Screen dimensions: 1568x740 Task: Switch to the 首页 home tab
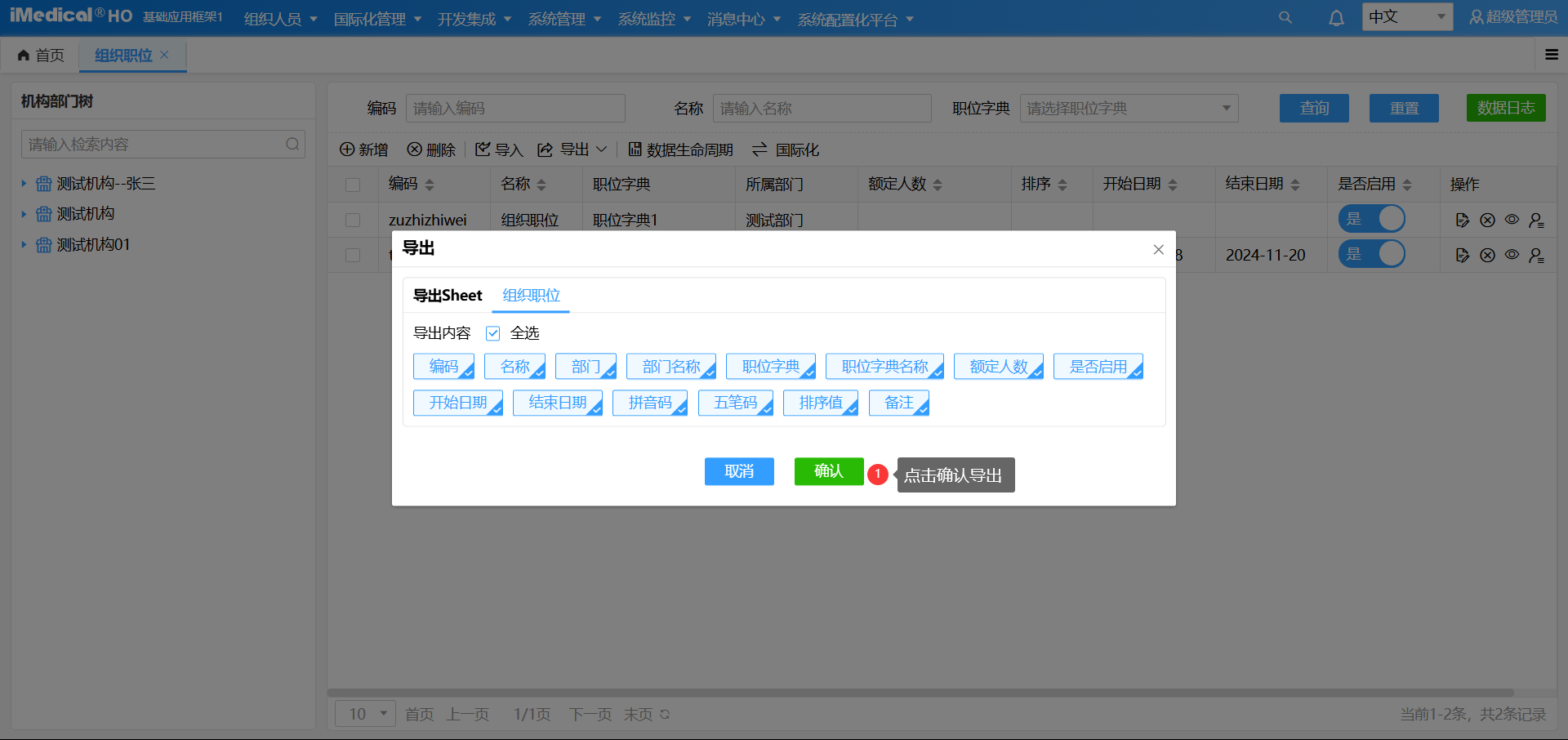pos(41,55)
